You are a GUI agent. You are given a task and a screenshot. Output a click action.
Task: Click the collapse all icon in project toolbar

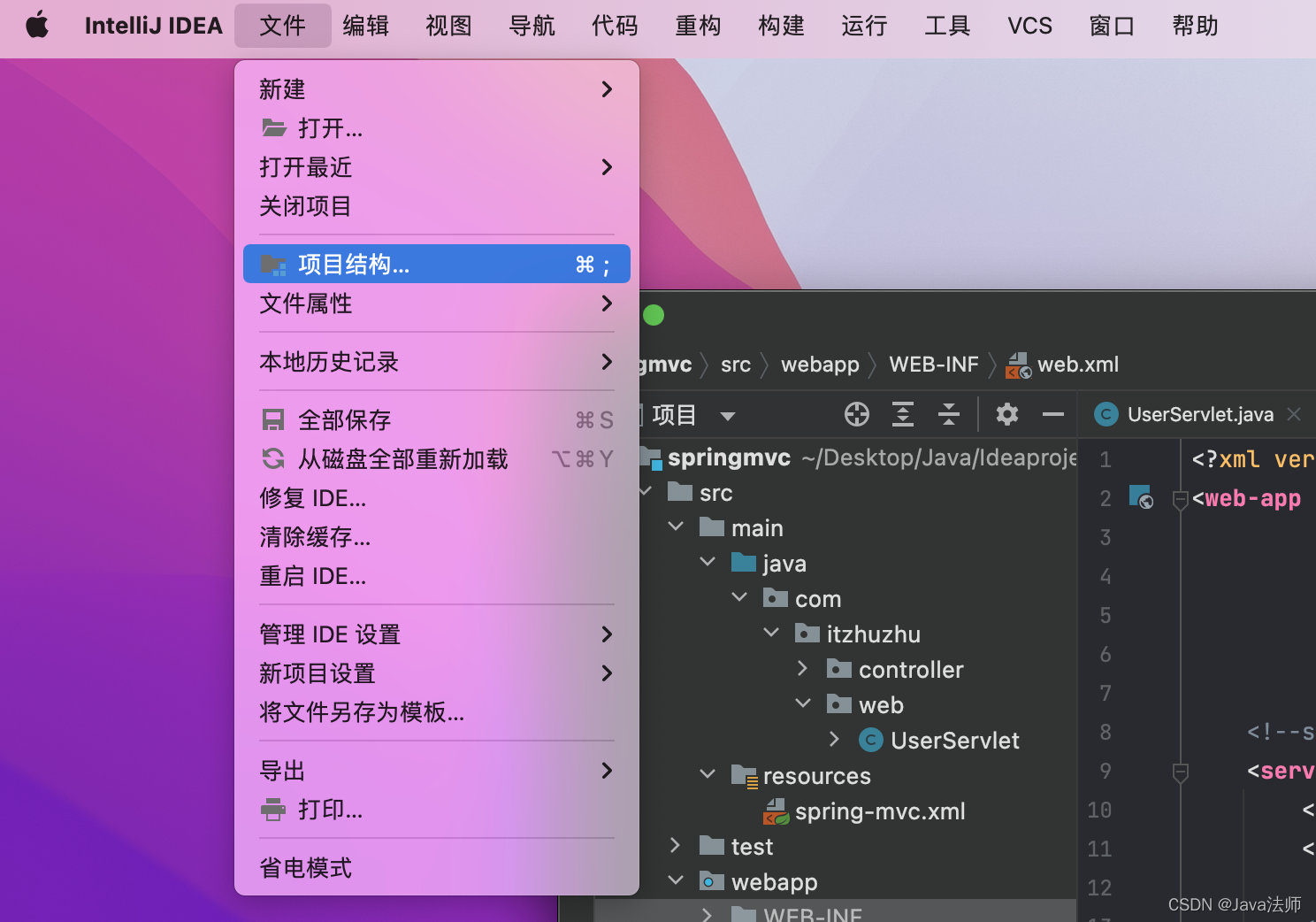(949, 414)
